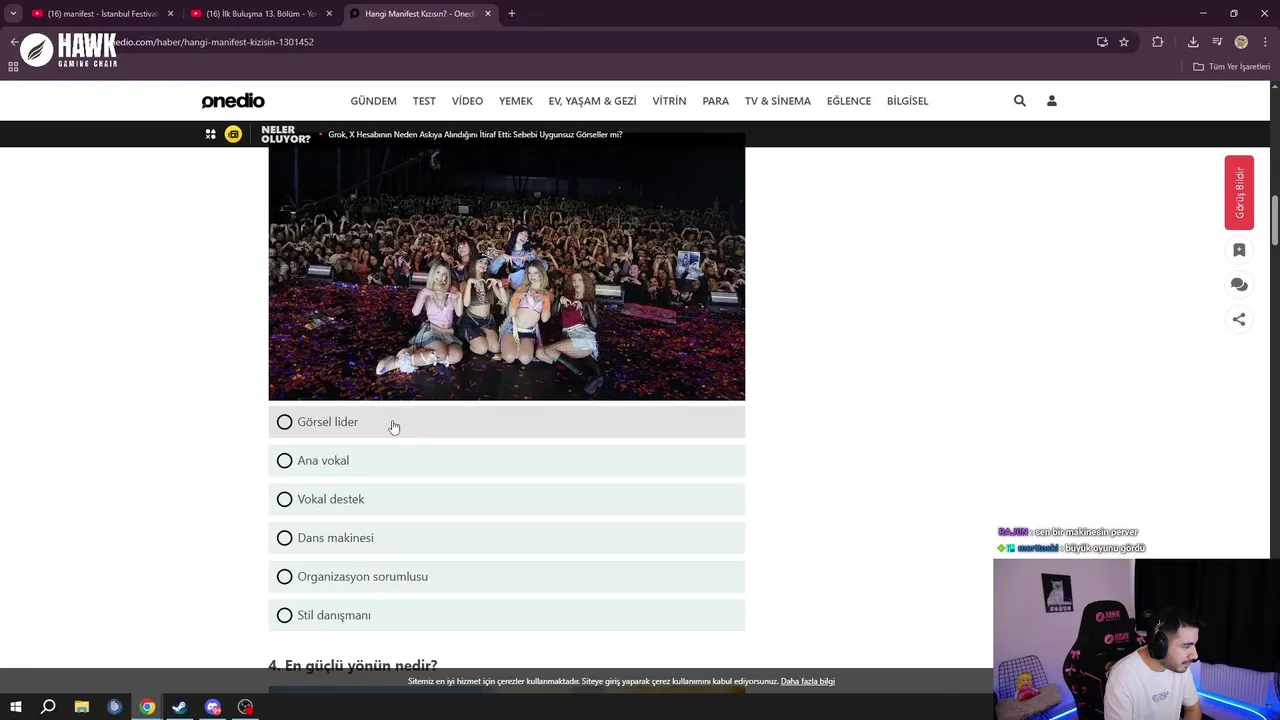This screenshot has height=720, width=1280.
Task: Open Chrome downloads icon
Action: tap(1193, 42)
